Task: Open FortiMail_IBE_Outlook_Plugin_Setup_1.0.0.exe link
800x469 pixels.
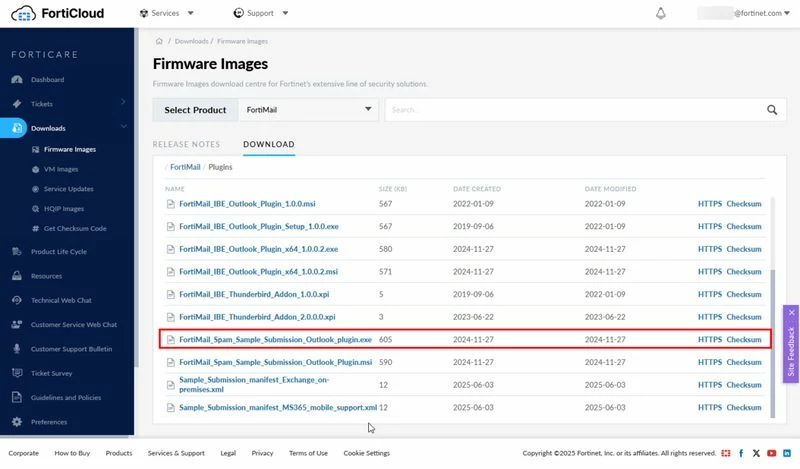Action: tap(259, 227)
